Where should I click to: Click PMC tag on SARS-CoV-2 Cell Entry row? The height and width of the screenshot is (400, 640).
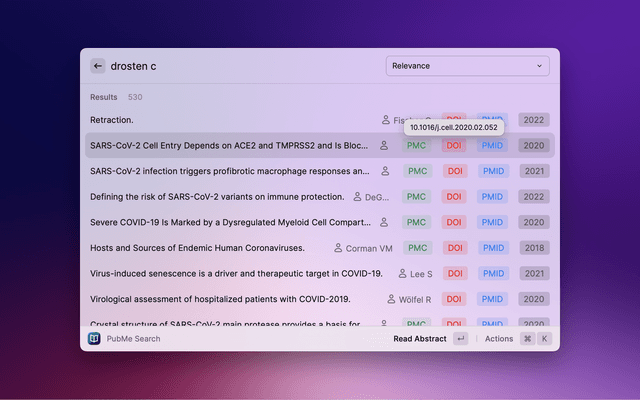pyautogui.click(x=417, y=146)
